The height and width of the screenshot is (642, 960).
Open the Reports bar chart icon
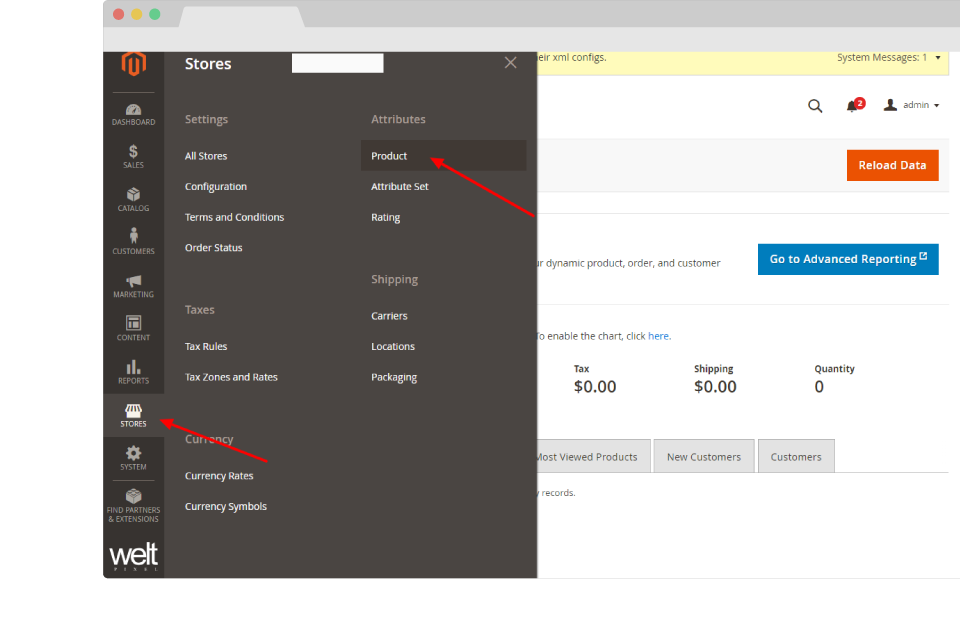133,372
